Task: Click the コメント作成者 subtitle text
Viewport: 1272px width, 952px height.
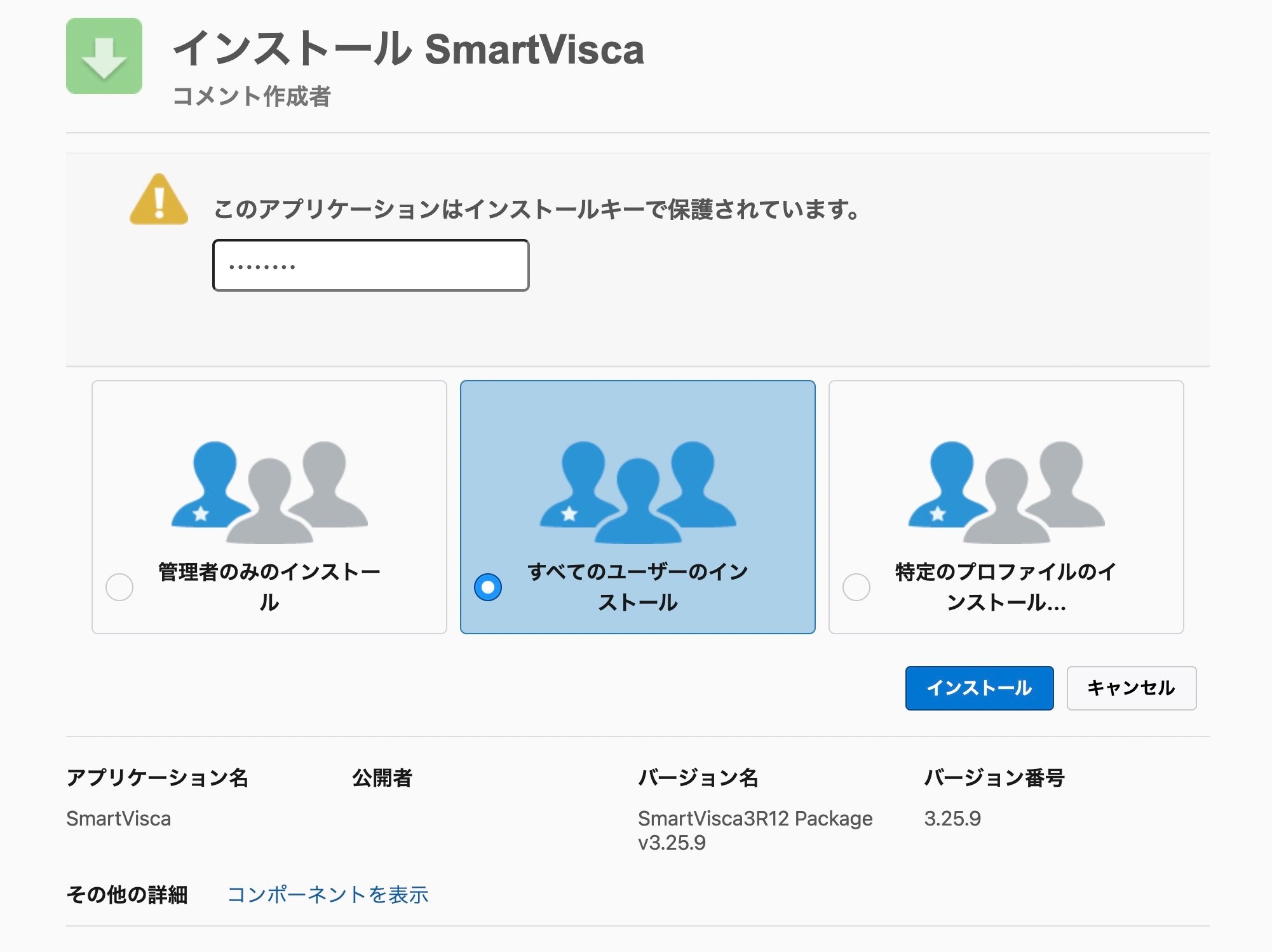Action: (x=252, y=97)
